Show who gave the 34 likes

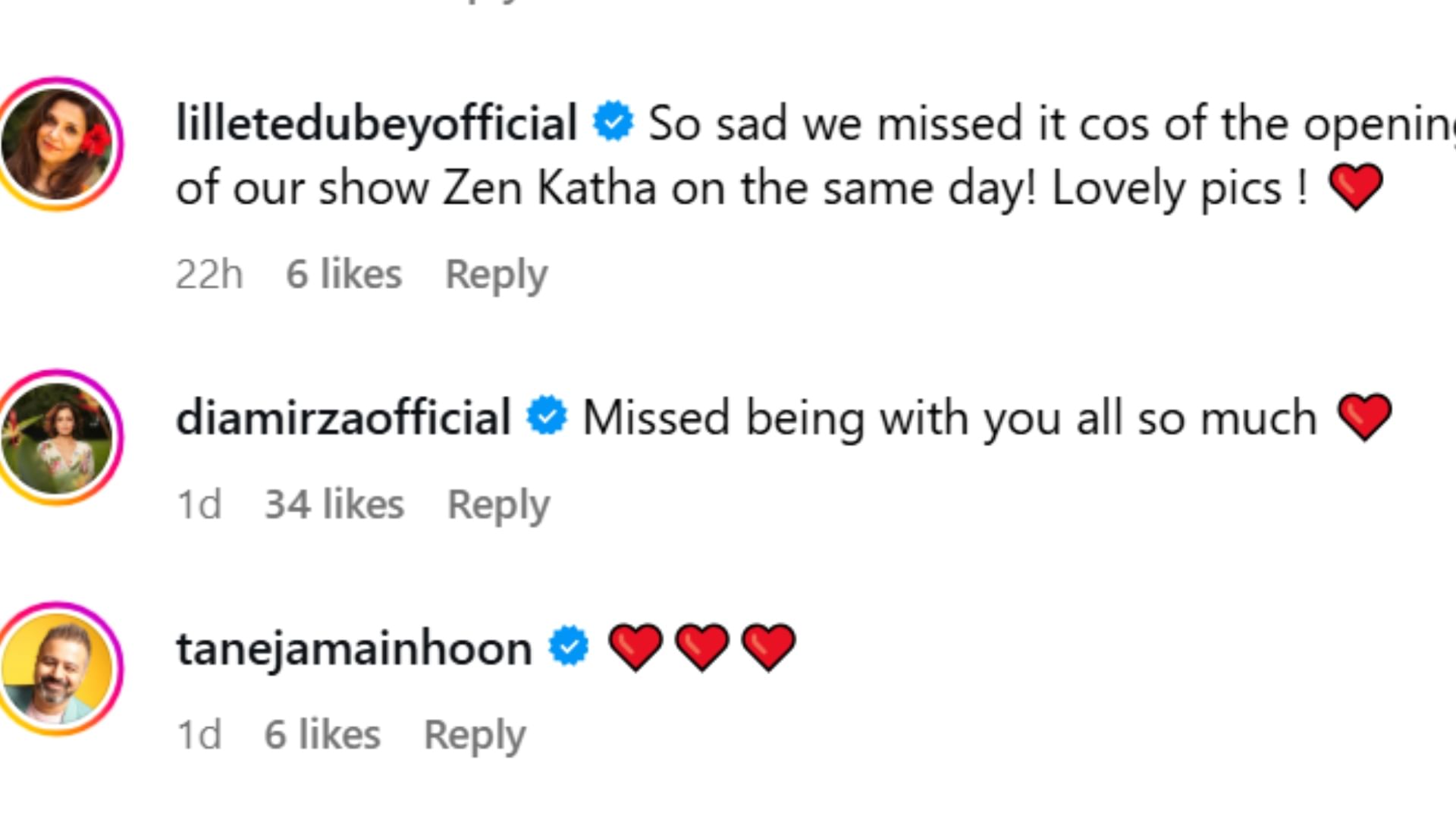334,505
